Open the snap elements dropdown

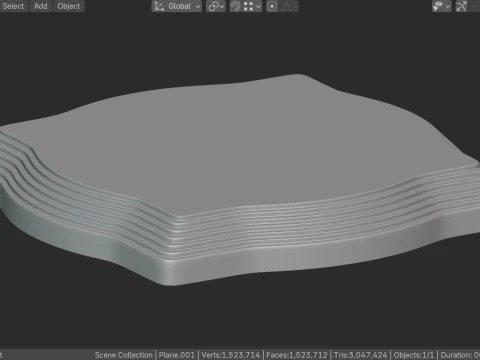click(252, 6)
